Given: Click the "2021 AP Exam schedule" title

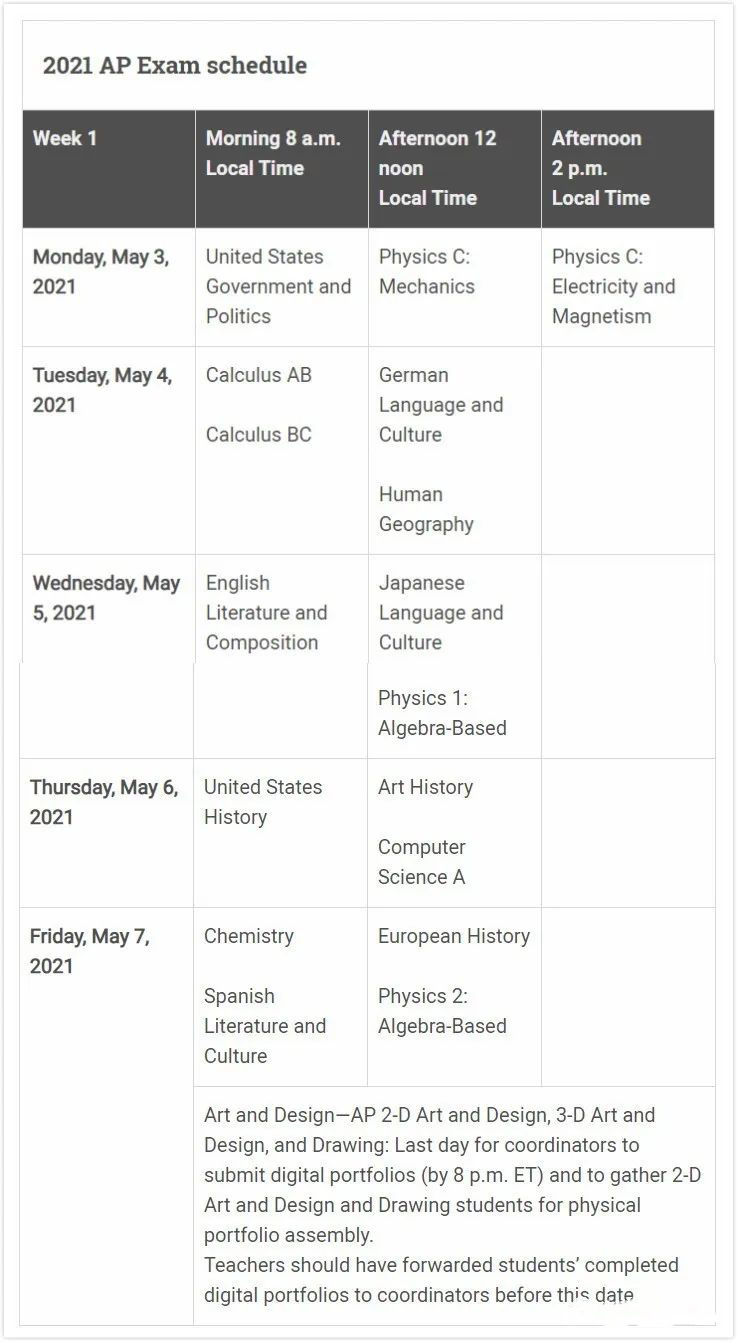Looking at the screenshot, I should pyautogui.click(x=174, y=66).
